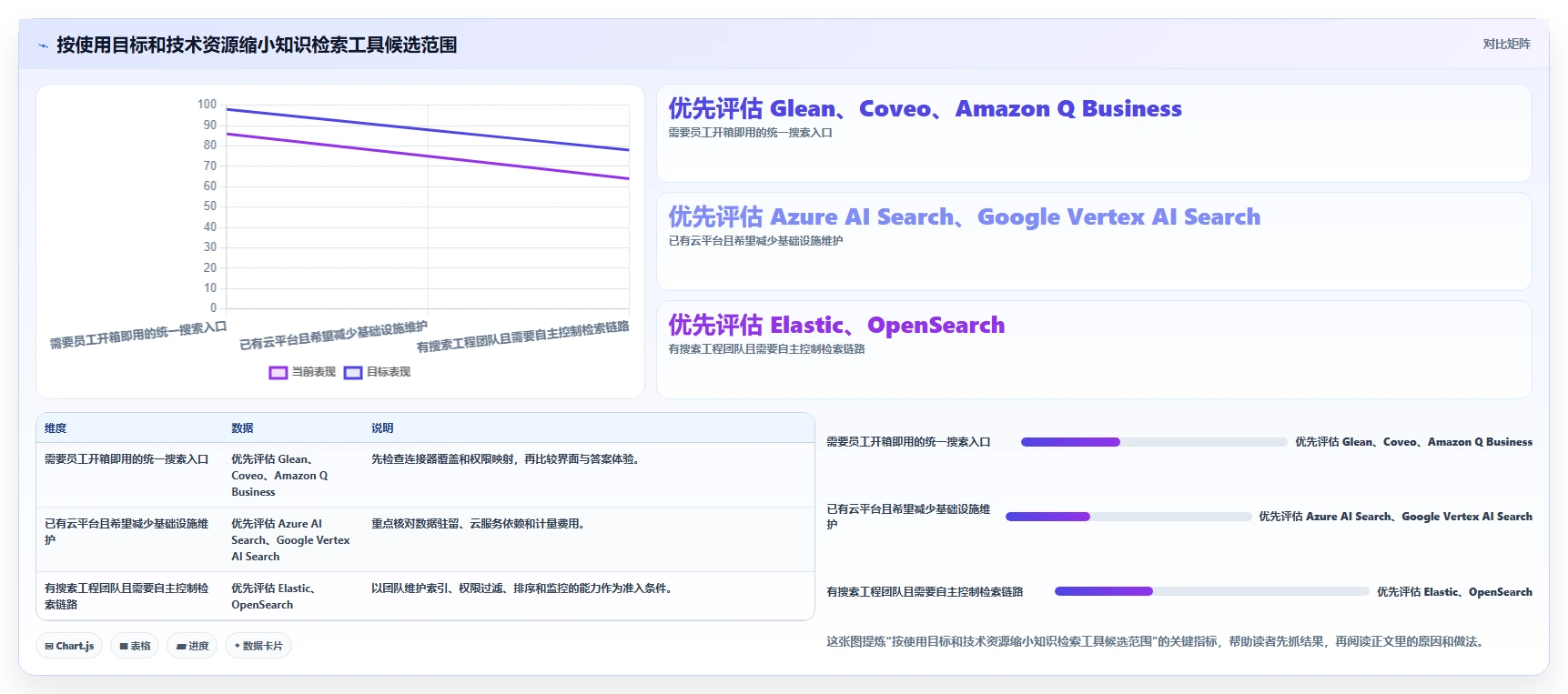Click progress bar for 已有云平台且希望减少基础设施维护

(1128, 517)
